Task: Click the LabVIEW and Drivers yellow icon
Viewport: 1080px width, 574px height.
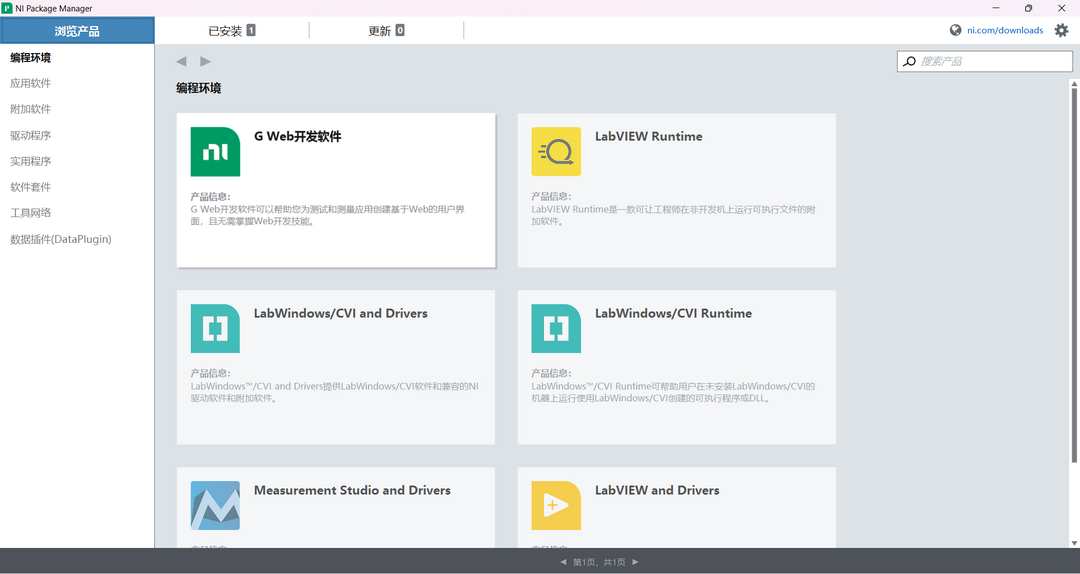Action: 556,506
